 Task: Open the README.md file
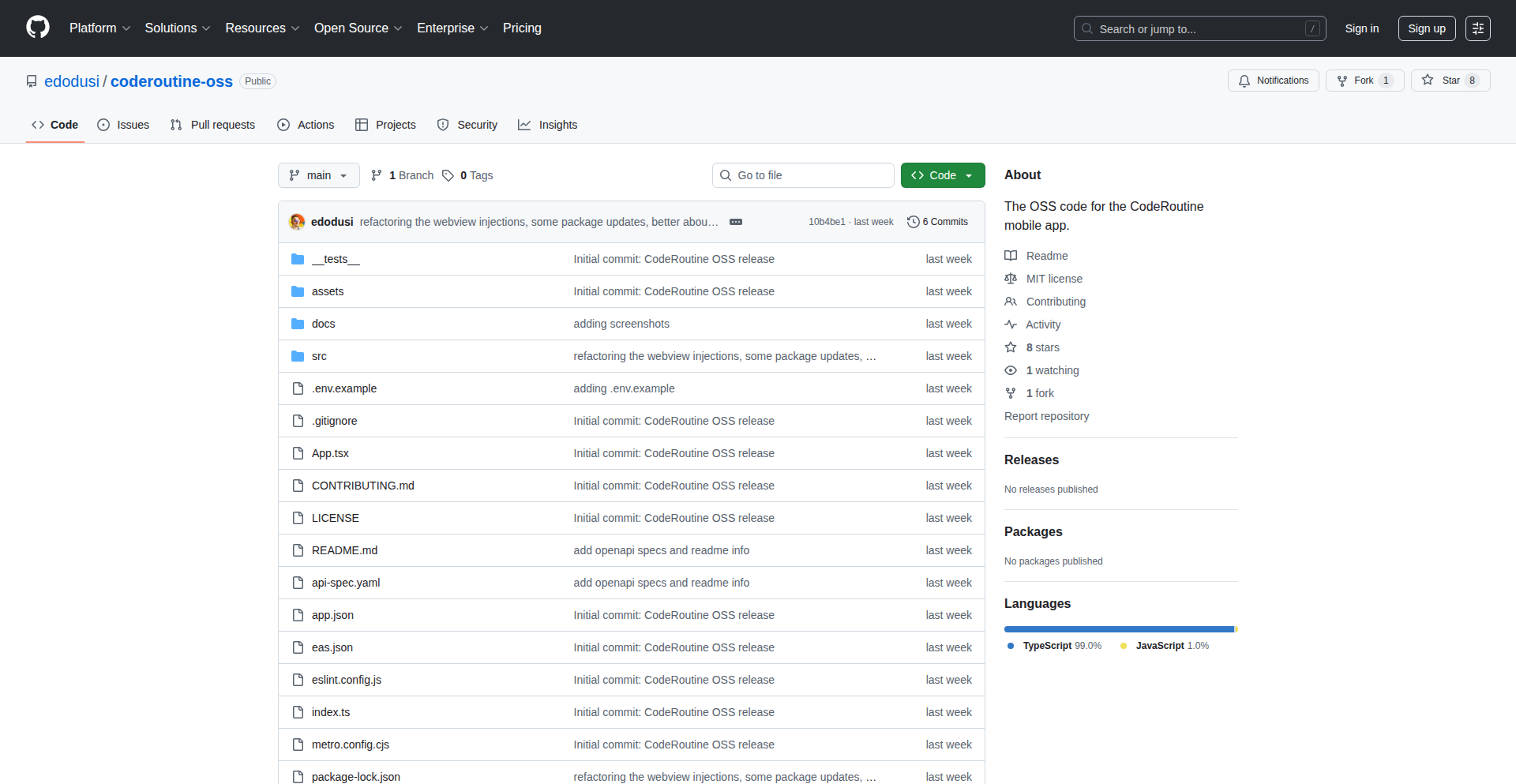(344, 550)
